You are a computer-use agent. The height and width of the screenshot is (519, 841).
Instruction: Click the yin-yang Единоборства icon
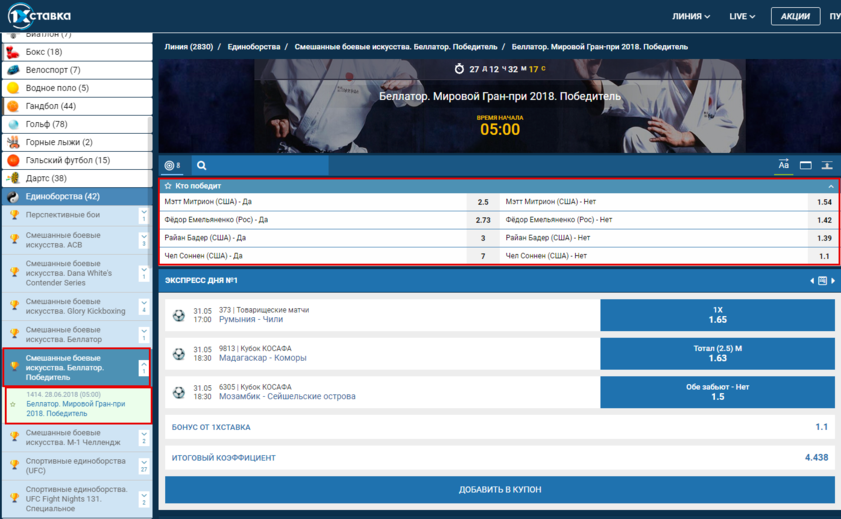coord(13,197)
